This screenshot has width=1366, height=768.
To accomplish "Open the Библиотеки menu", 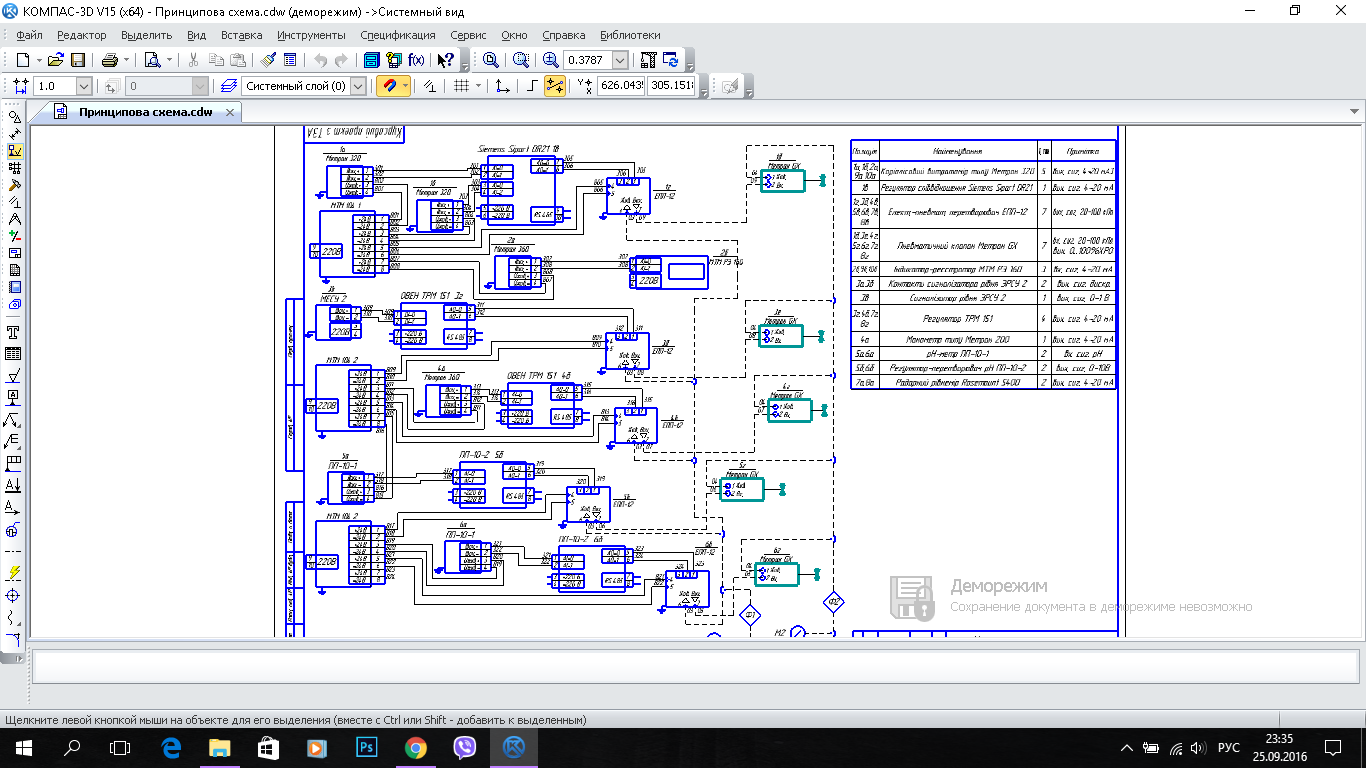I will click(630, 35).
